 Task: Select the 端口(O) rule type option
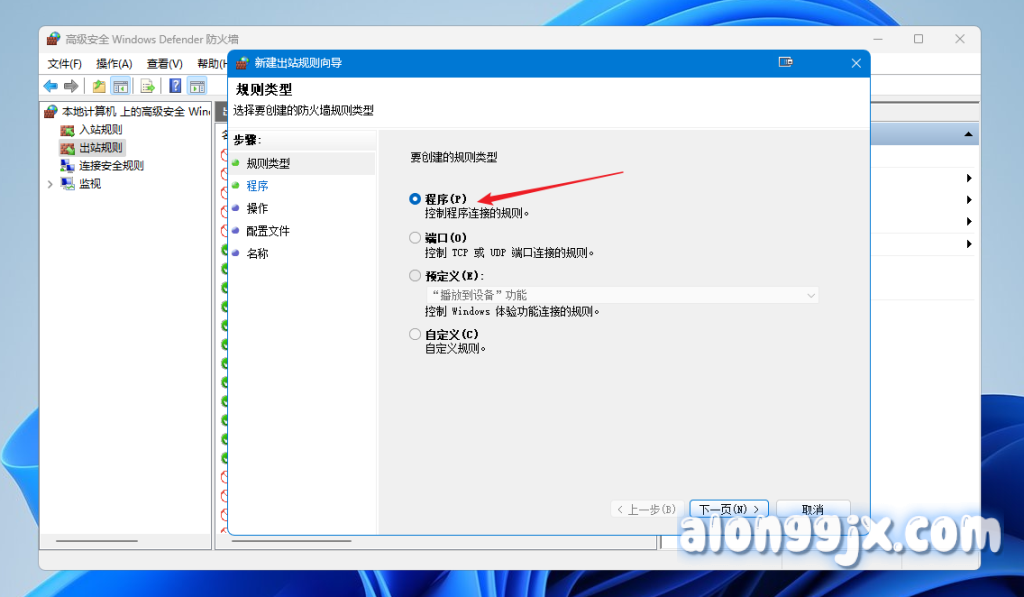[415, 238]
